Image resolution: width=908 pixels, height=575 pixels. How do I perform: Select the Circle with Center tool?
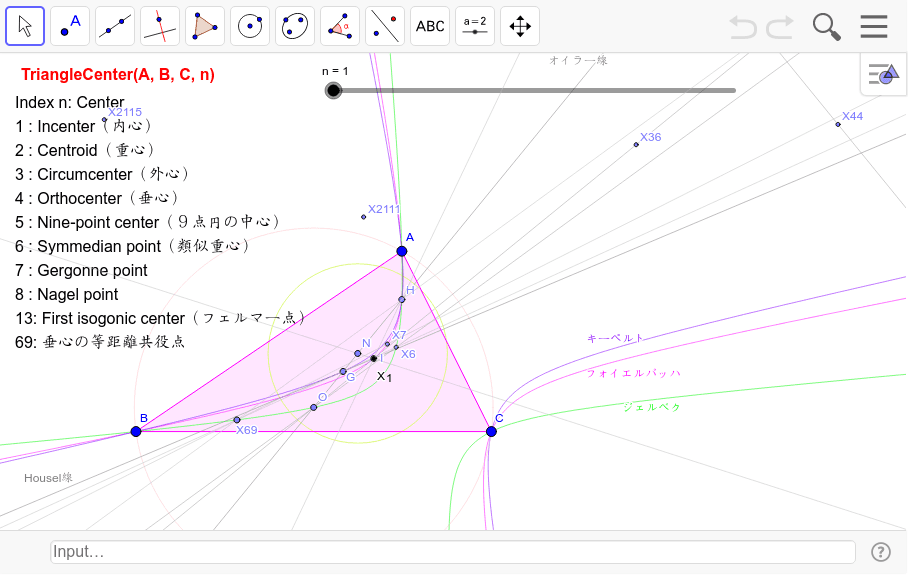click(250, 26)
